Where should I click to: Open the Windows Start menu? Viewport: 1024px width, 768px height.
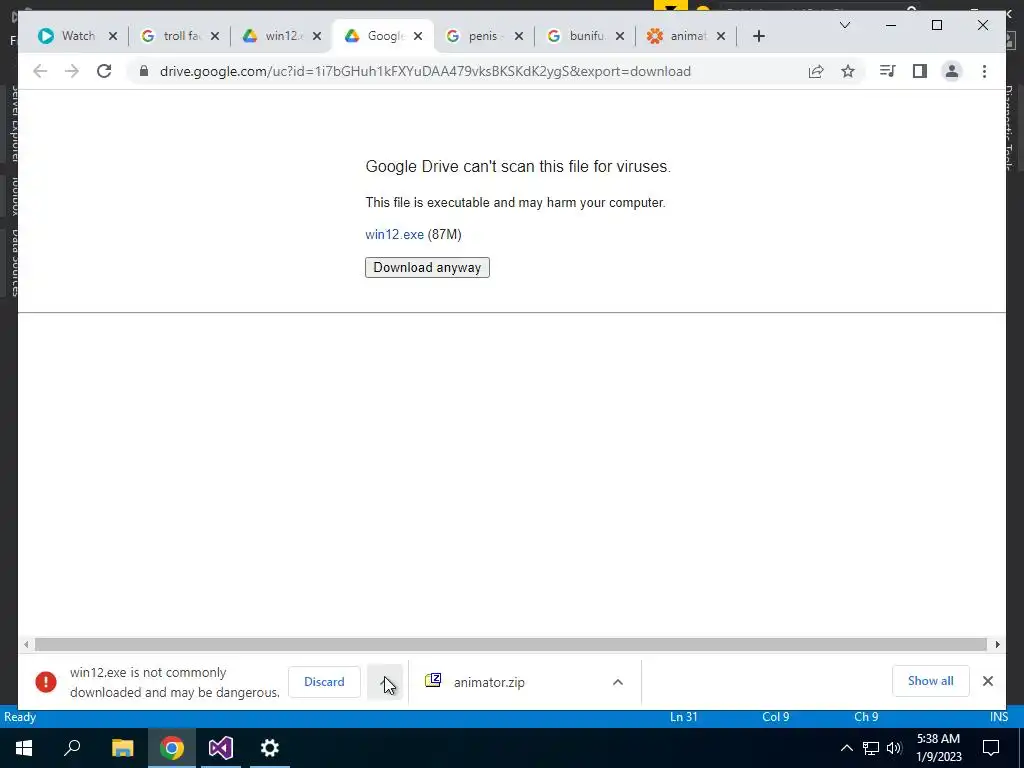[24, 748]
